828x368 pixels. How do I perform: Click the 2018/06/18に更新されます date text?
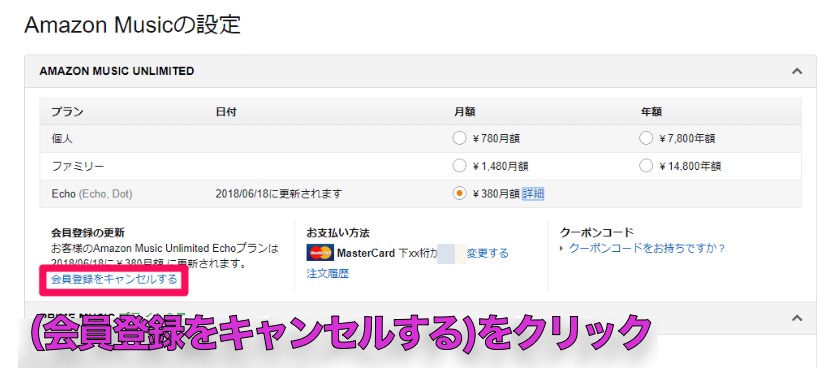(x=278, y=194)
